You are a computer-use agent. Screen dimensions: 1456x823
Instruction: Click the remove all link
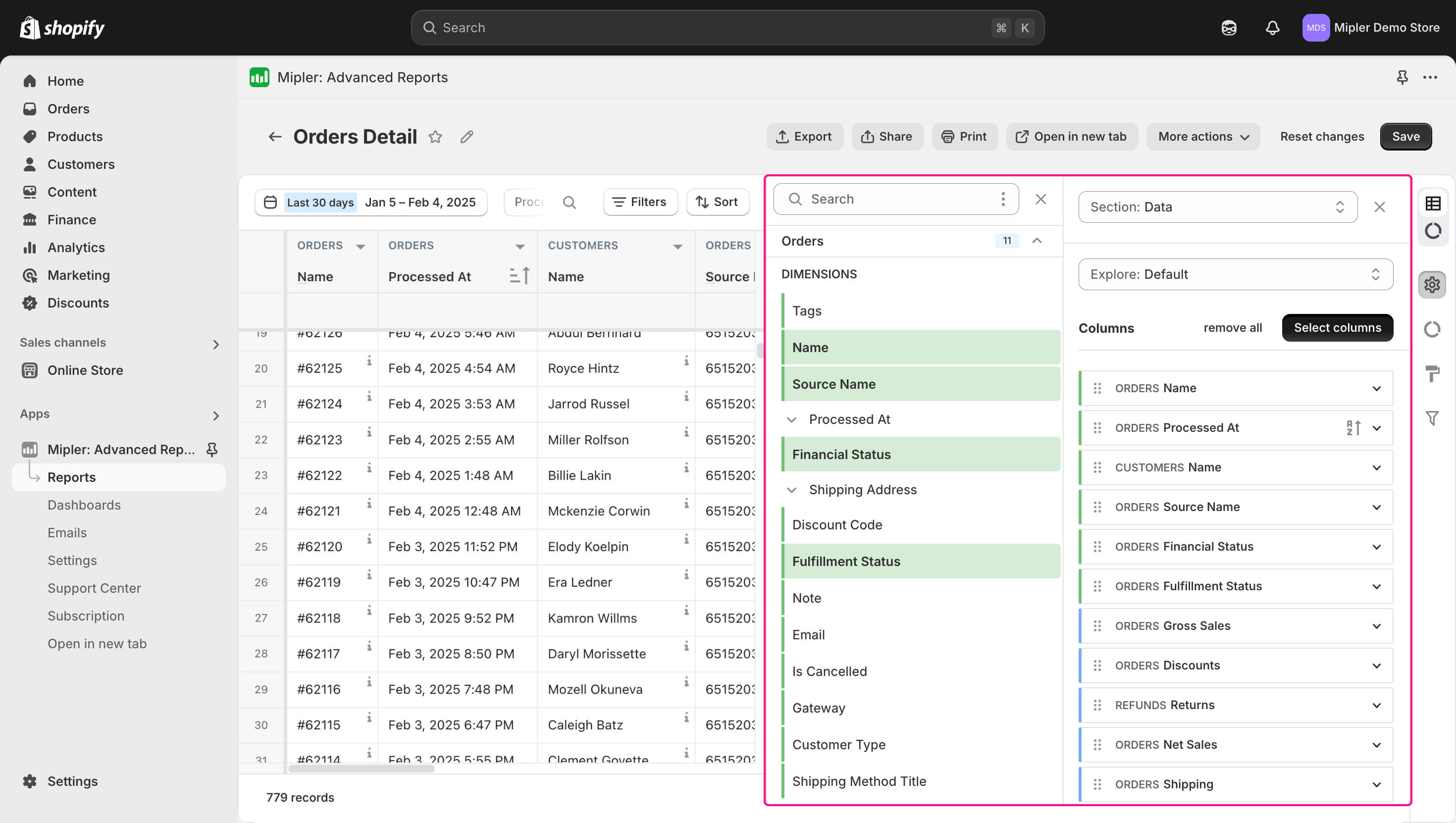(x=1232, y=328)
